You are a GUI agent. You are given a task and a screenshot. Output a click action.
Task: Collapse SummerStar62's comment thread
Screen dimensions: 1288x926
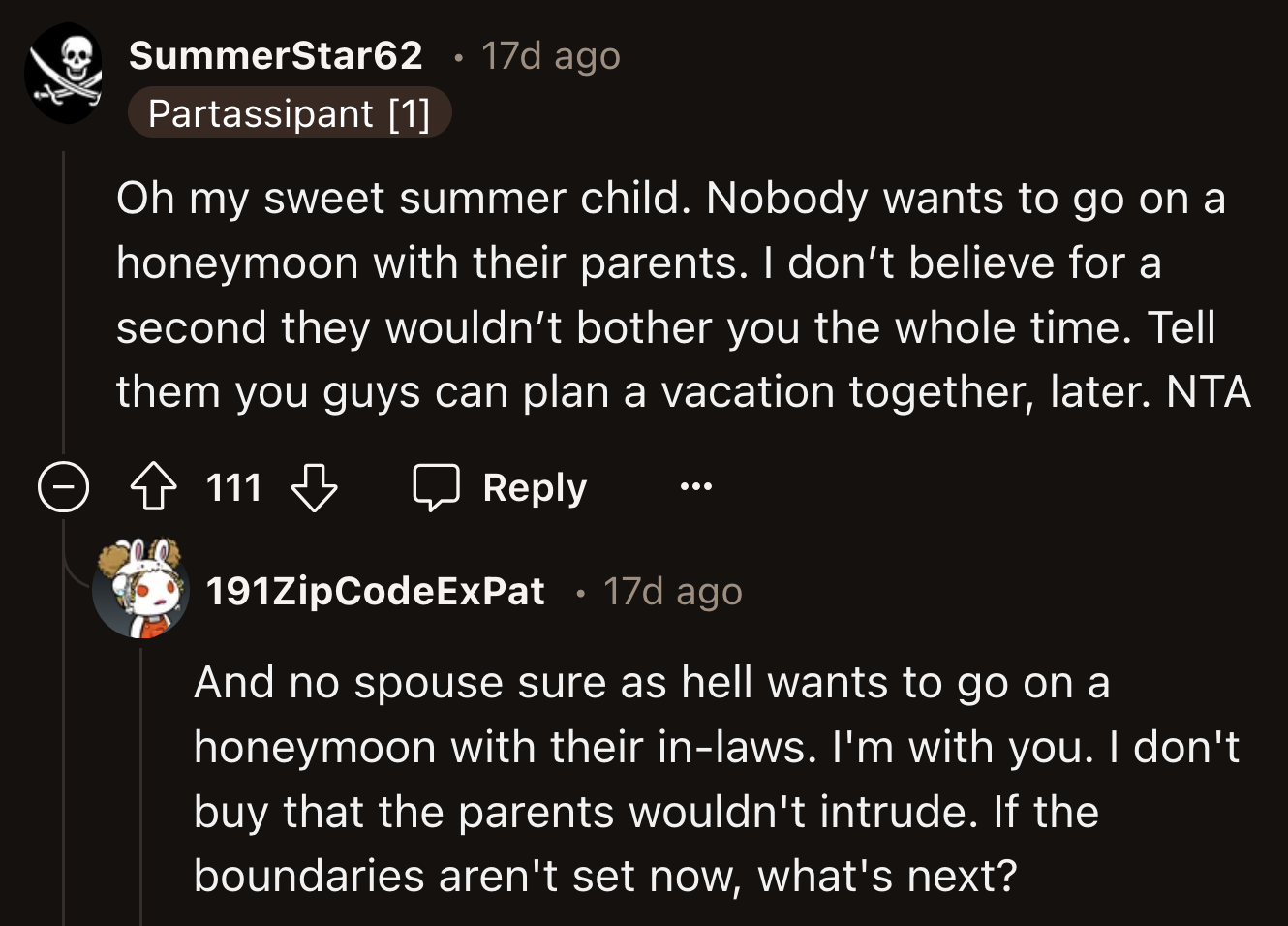coord(62,487)
